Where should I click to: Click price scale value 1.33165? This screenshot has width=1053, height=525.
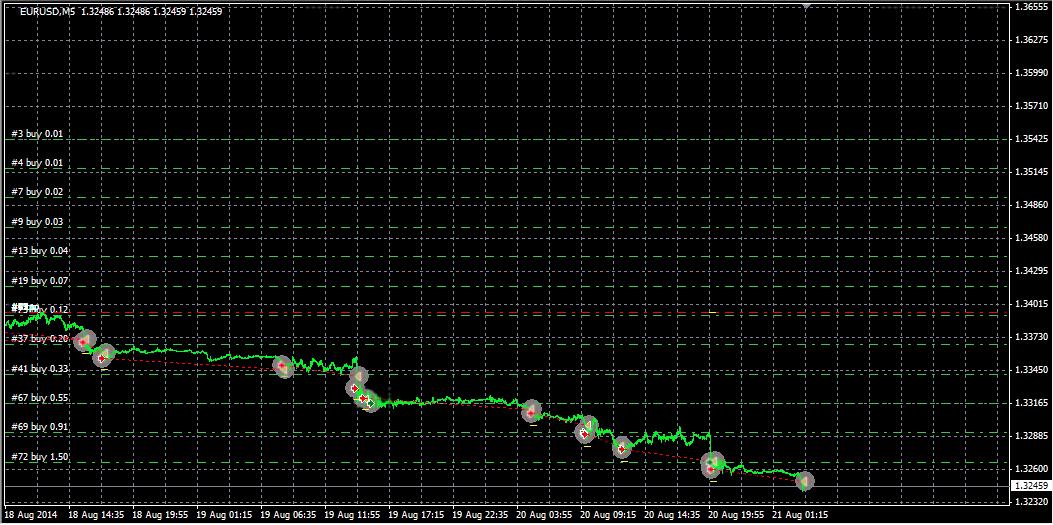1032,403
